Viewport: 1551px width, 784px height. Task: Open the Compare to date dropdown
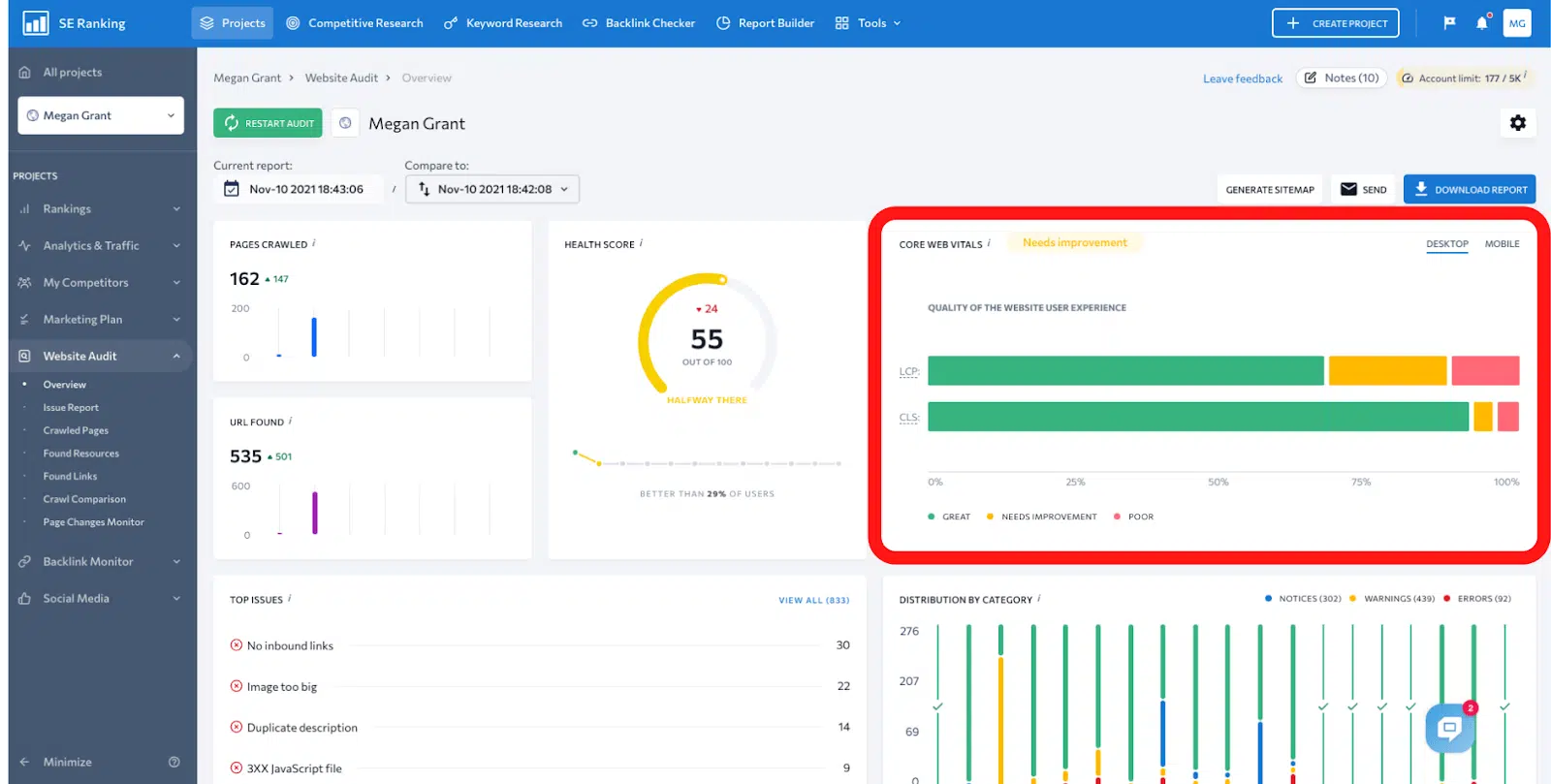[492, 189]
